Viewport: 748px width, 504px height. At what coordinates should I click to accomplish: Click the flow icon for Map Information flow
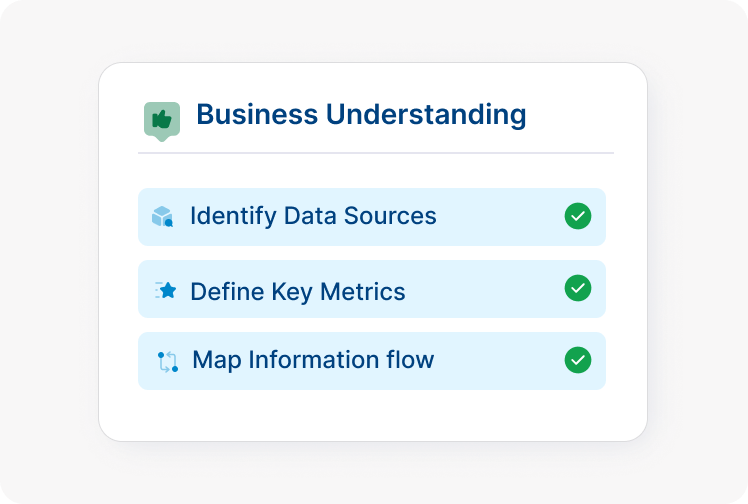pos(167,361)
